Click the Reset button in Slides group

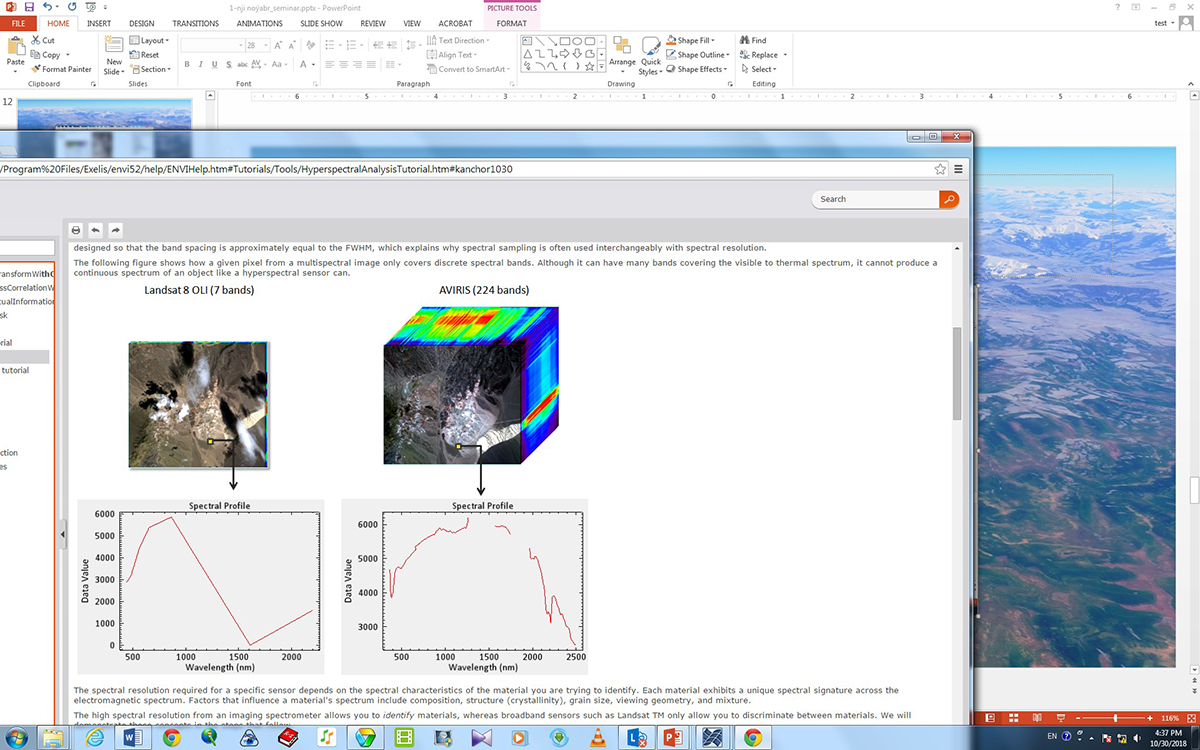point(144,55)
